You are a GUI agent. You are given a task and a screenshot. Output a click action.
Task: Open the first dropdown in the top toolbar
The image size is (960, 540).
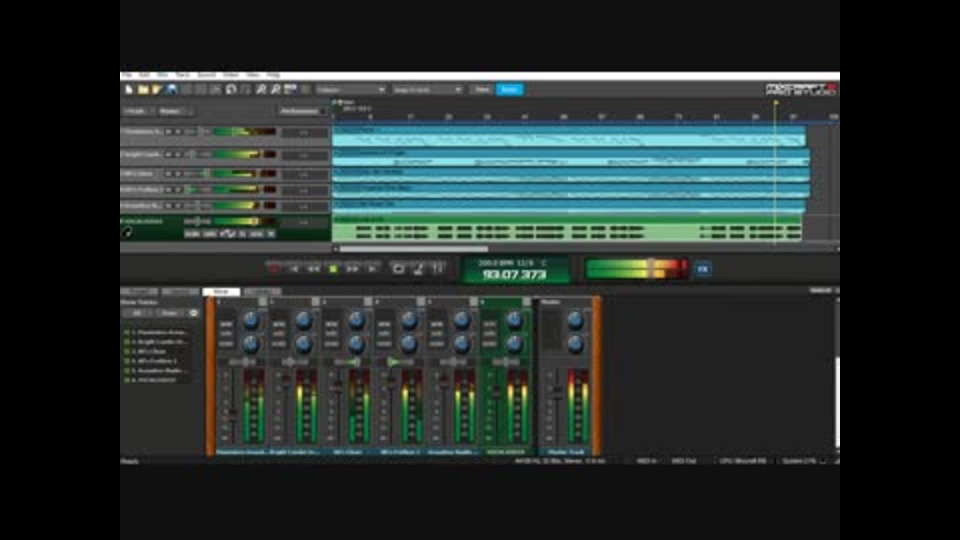[x=351, y=89]
